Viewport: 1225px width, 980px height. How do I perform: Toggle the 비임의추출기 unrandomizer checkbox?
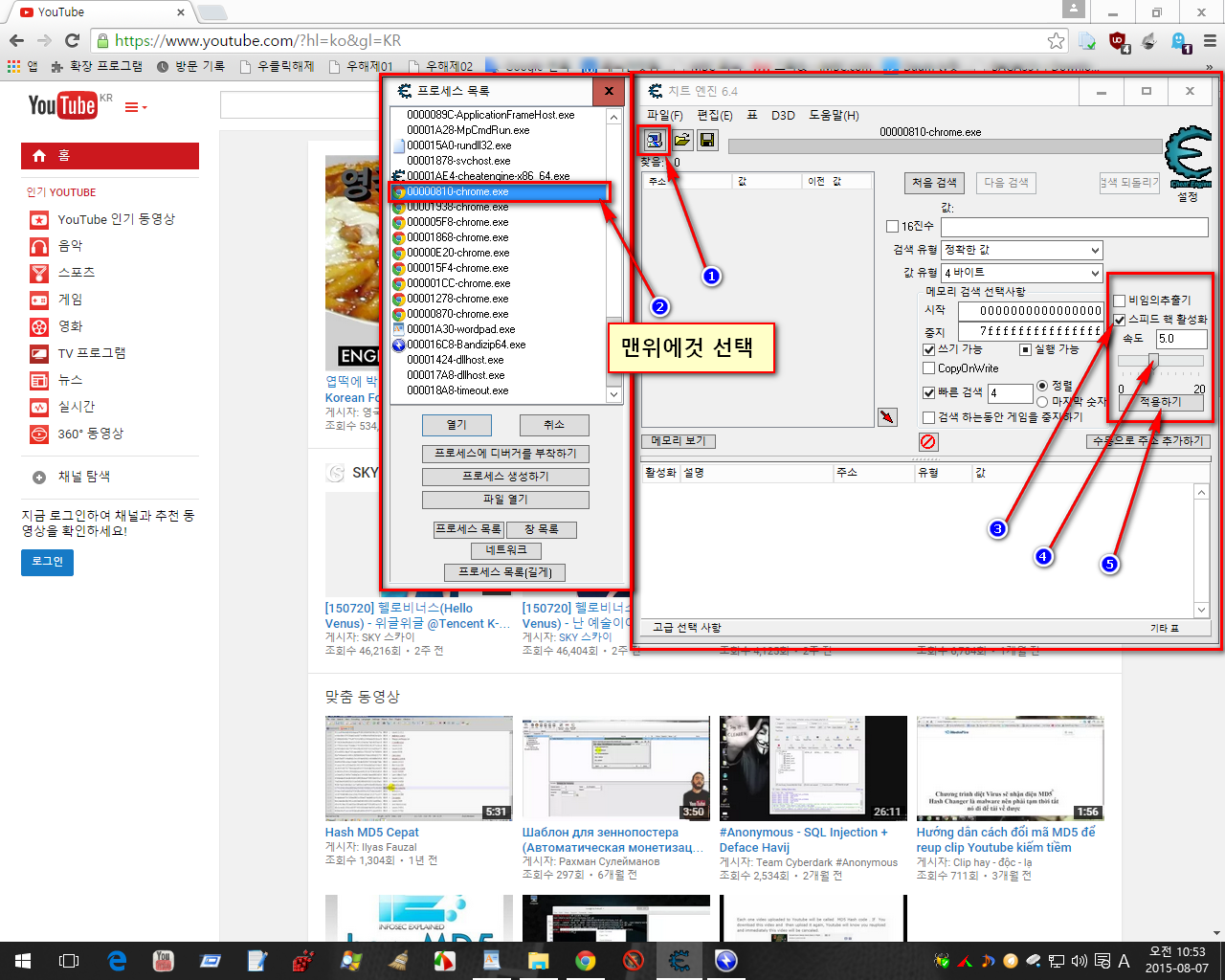click(1119, 301)
